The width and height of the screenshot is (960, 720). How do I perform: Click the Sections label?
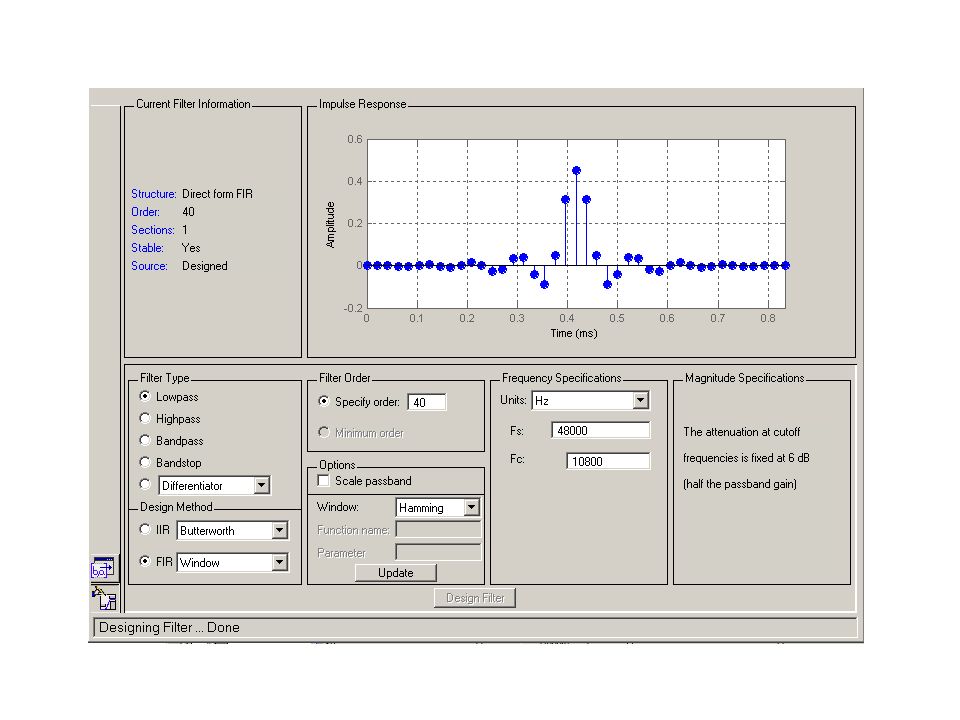(x=153, y=230)
